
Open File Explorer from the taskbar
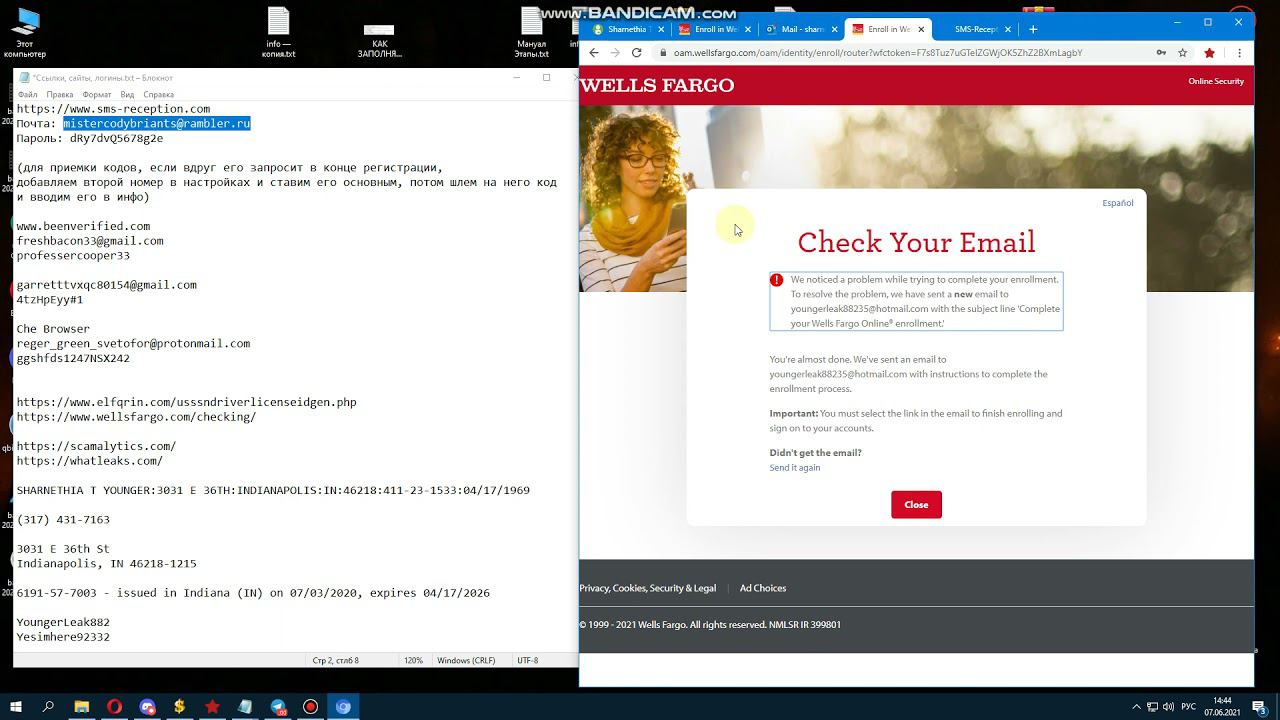81,707
